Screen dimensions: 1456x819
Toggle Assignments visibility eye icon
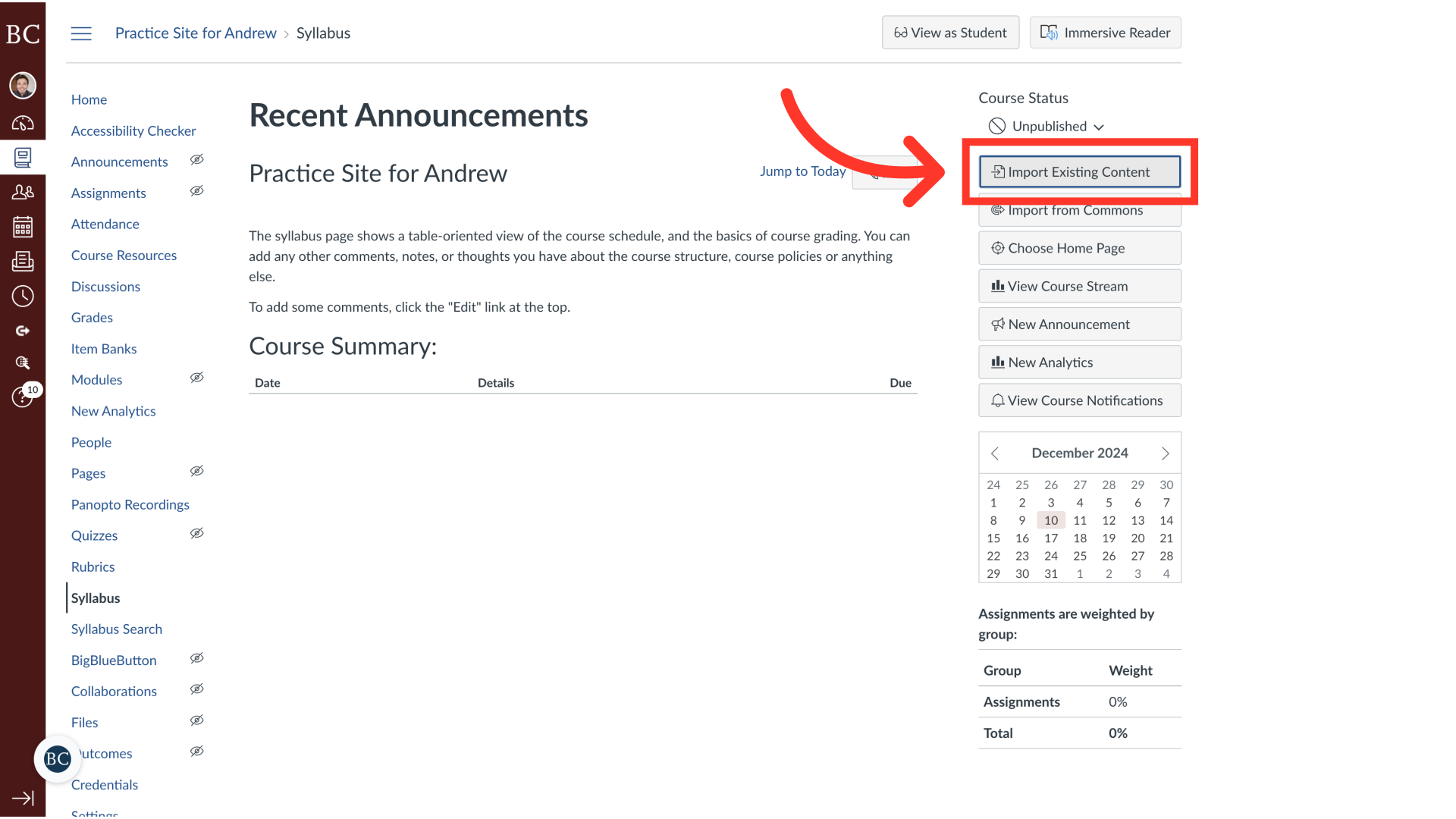197,191
